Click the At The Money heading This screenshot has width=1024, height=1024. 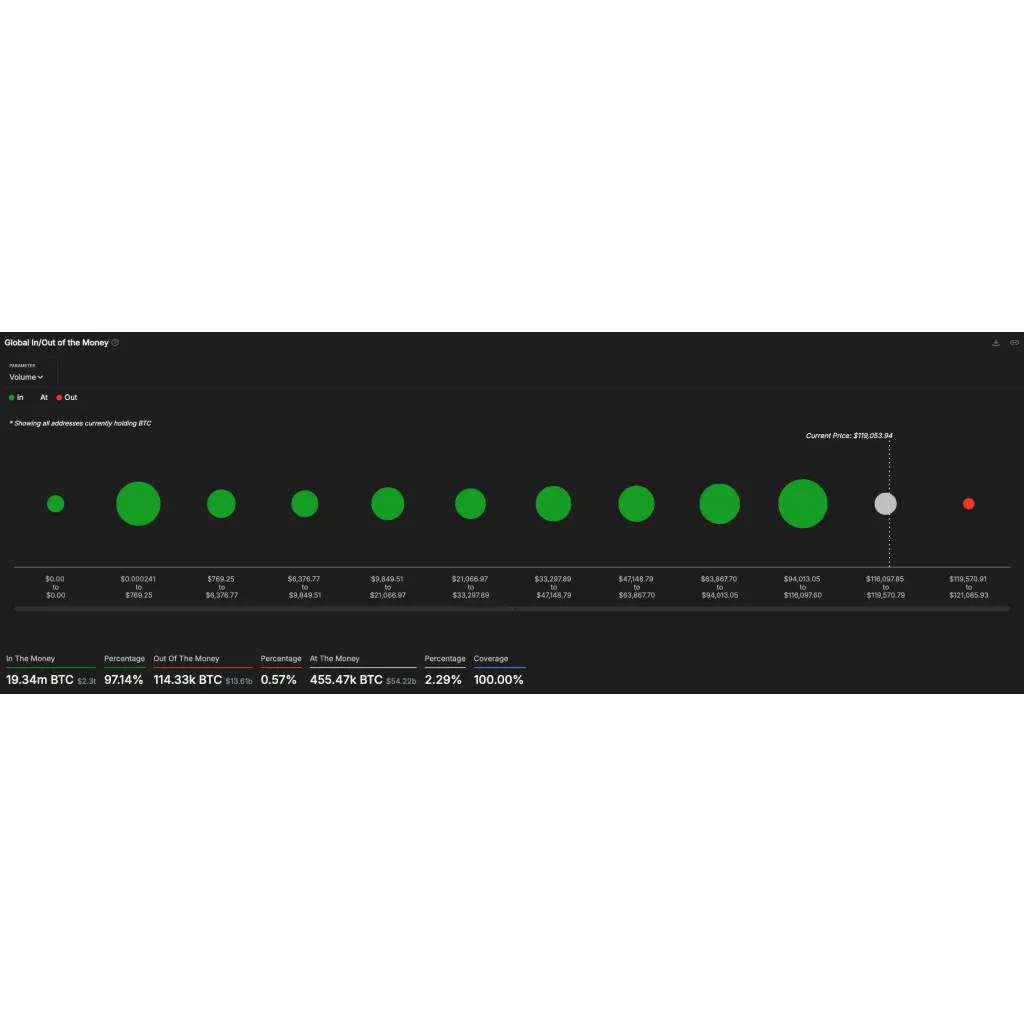click(x=334, y=658)
